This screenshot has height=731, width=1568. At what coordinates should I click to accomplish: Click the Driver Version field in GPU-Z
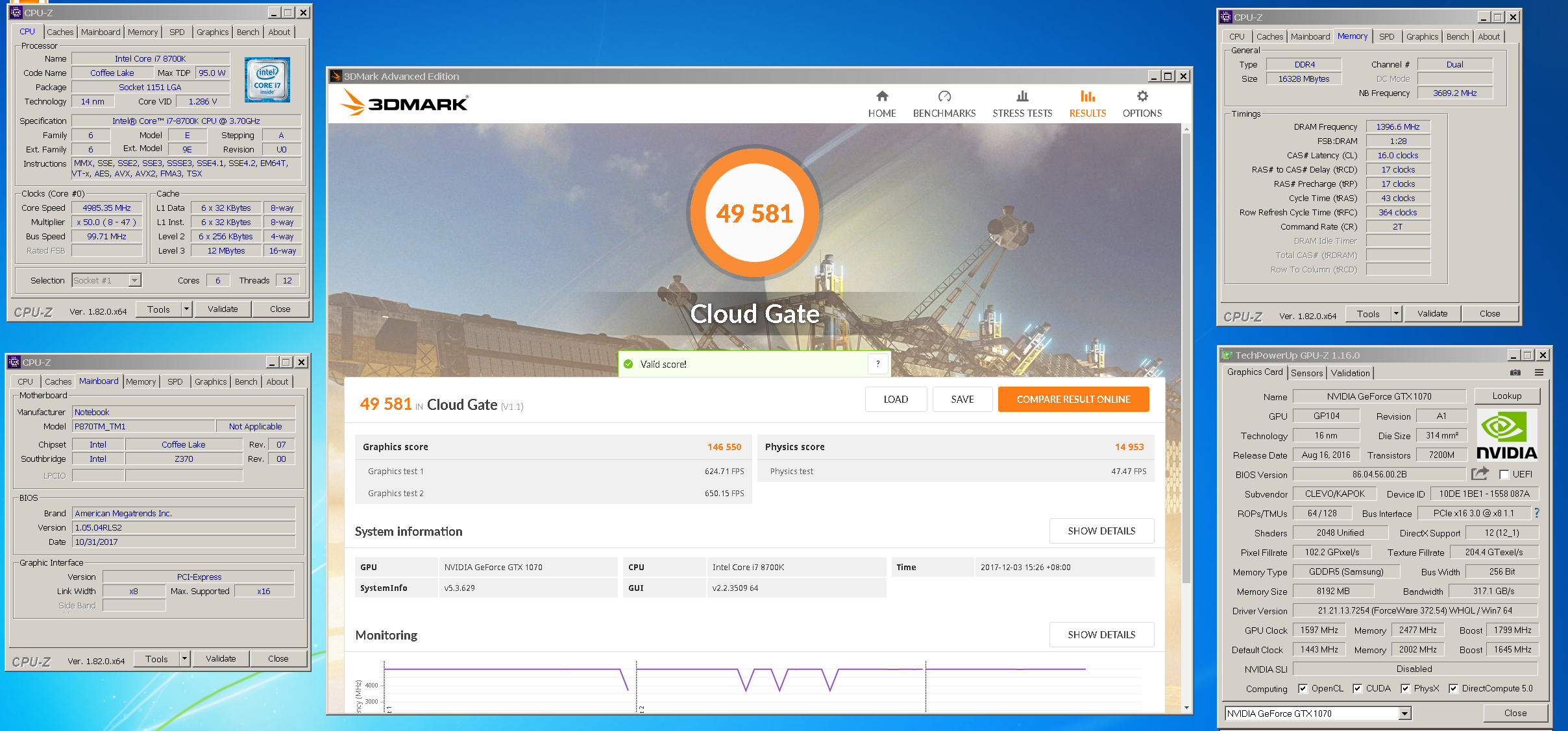point(1415,610)
